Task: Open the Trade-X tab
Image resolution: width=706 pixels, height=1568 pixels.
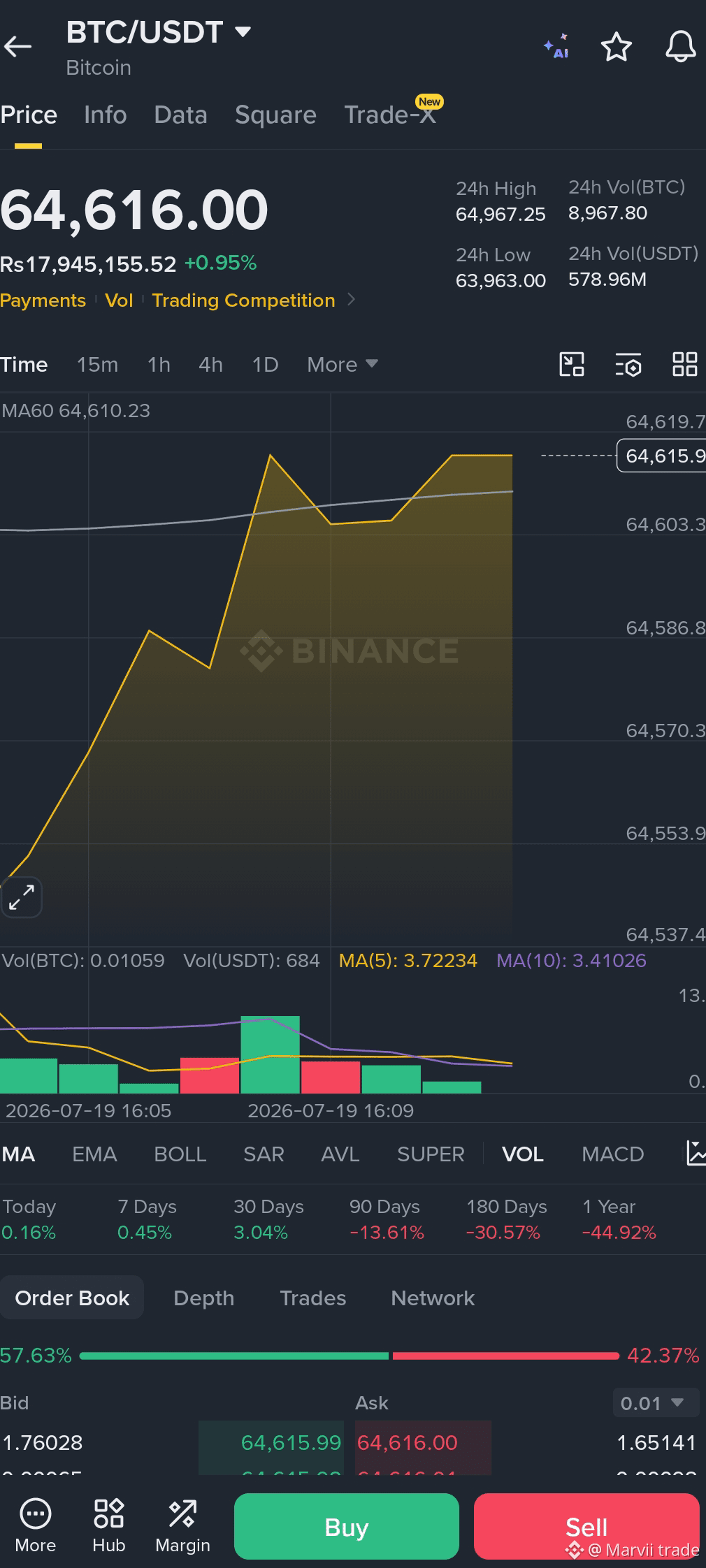Action: (x=390, y=115)
